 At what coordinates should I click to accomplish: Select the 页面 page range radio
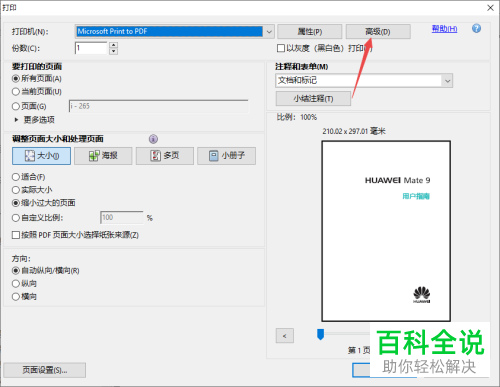pos(29,106)
